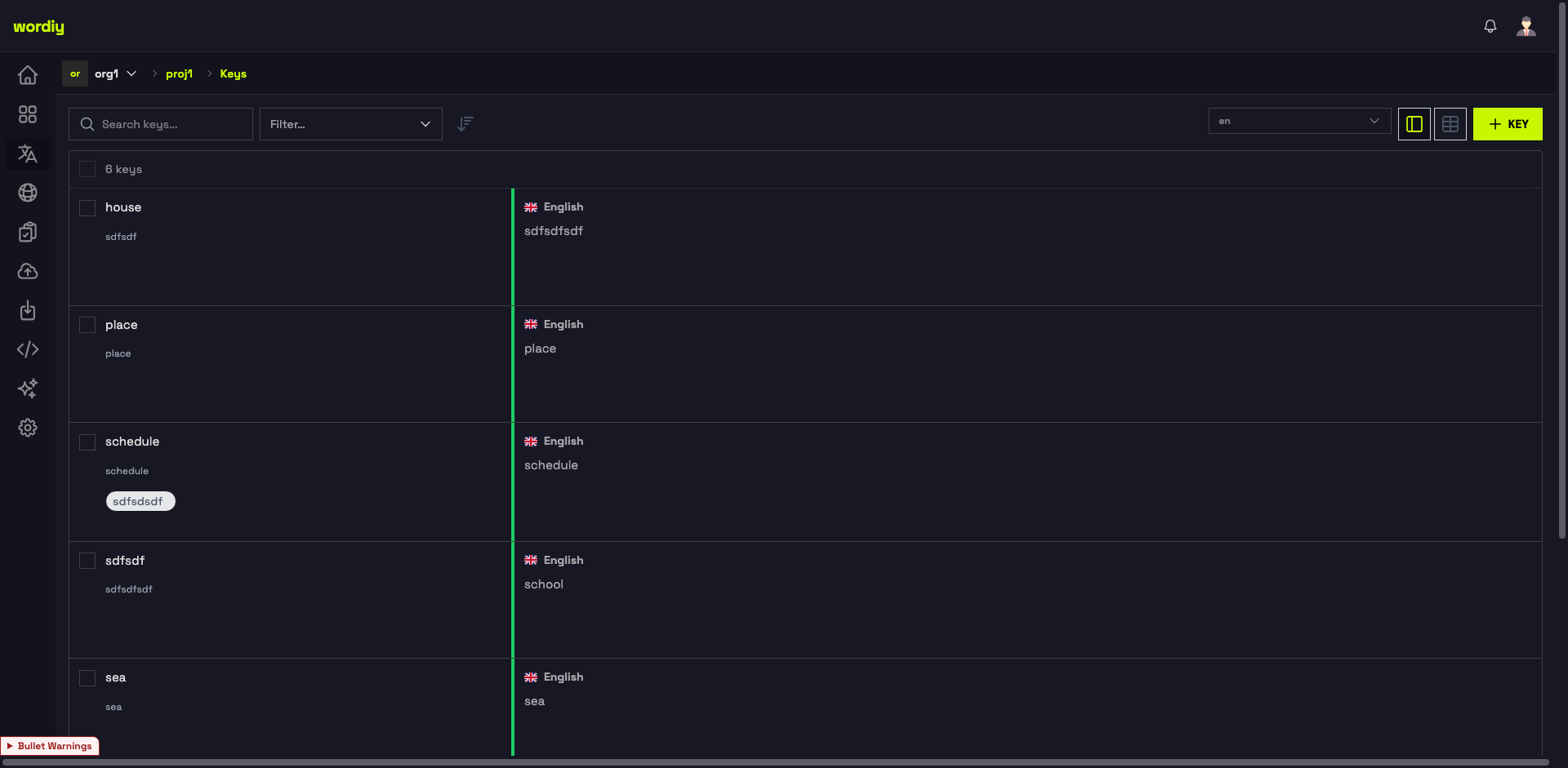Switch to table grid view
This screenshot has width=1568, height=768.
pyautogui.click(x=1450, y=124)
